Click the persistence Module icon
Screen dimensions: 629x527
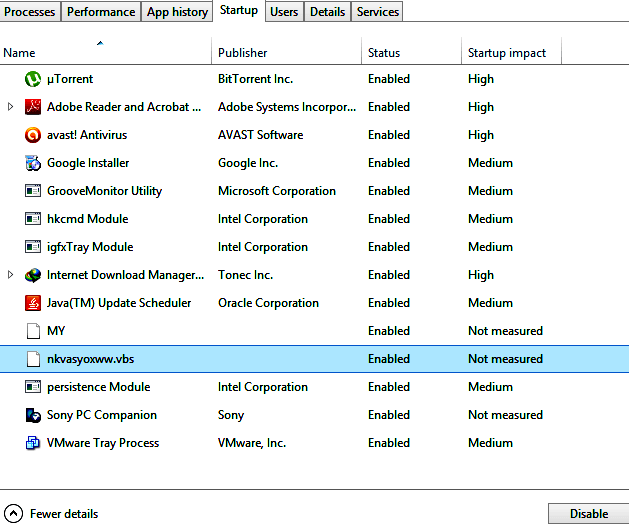[x=32, y=387]
